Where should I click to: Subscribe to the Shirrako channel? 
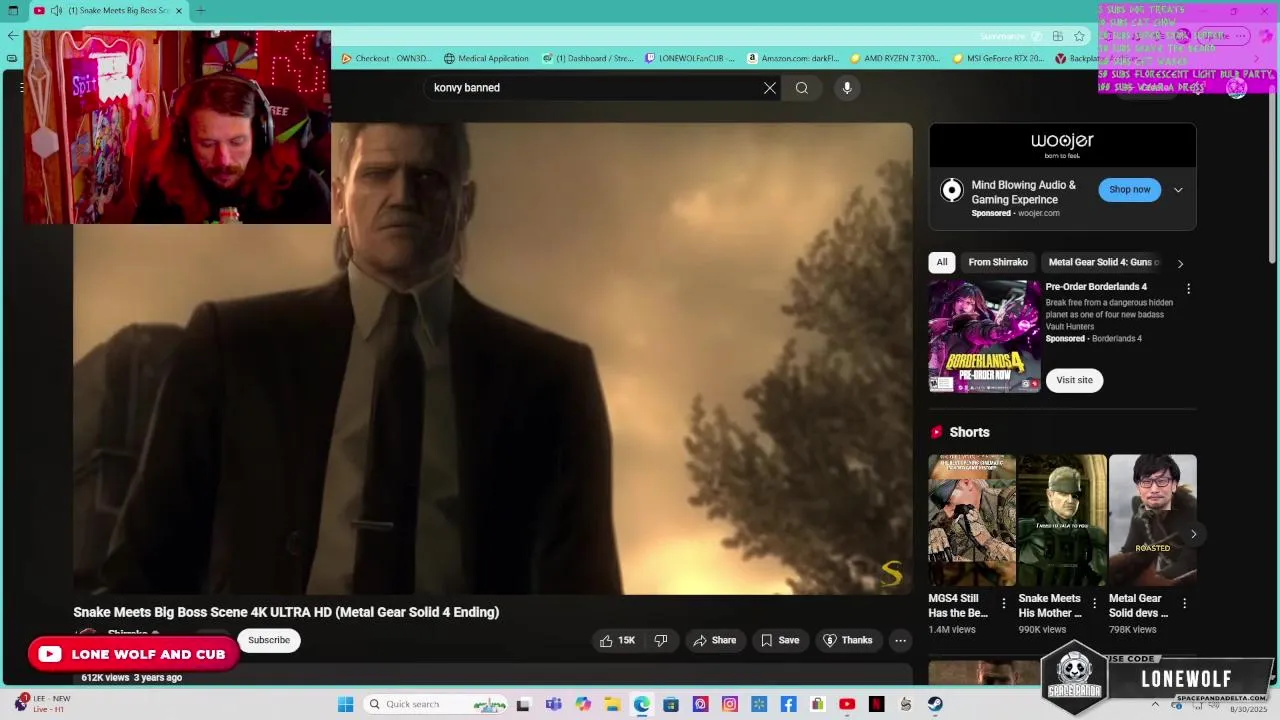(x=269, y=640)
